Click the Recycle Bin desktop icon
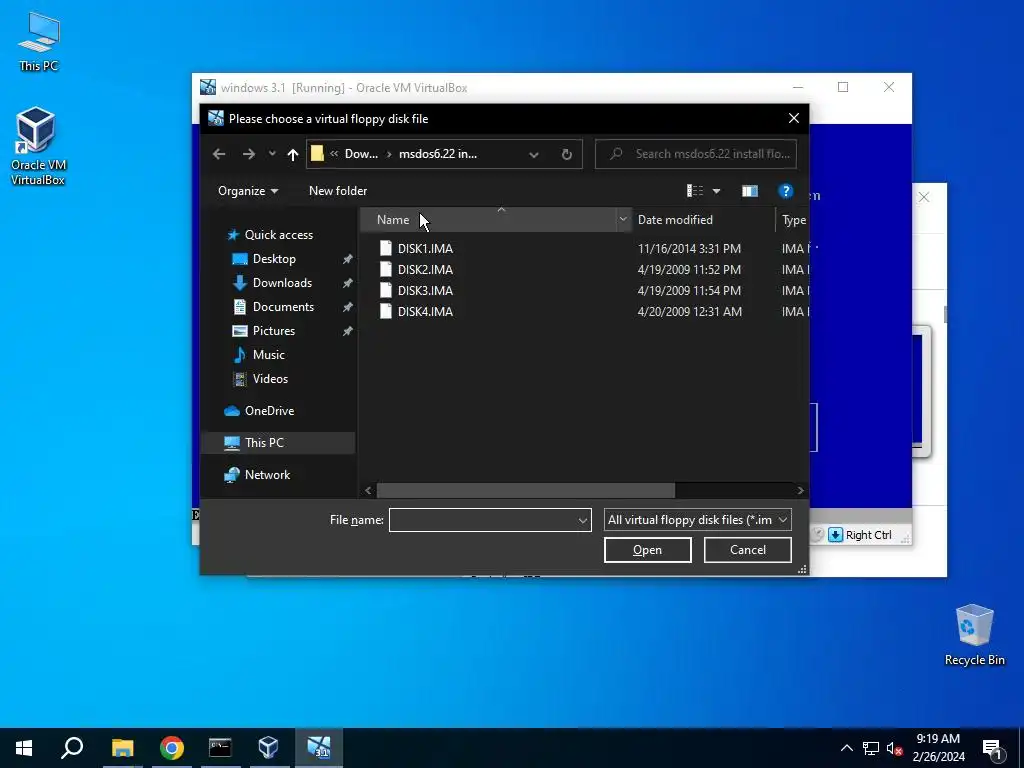This screenshot has width=1024, height=768. tap(974, 635)
